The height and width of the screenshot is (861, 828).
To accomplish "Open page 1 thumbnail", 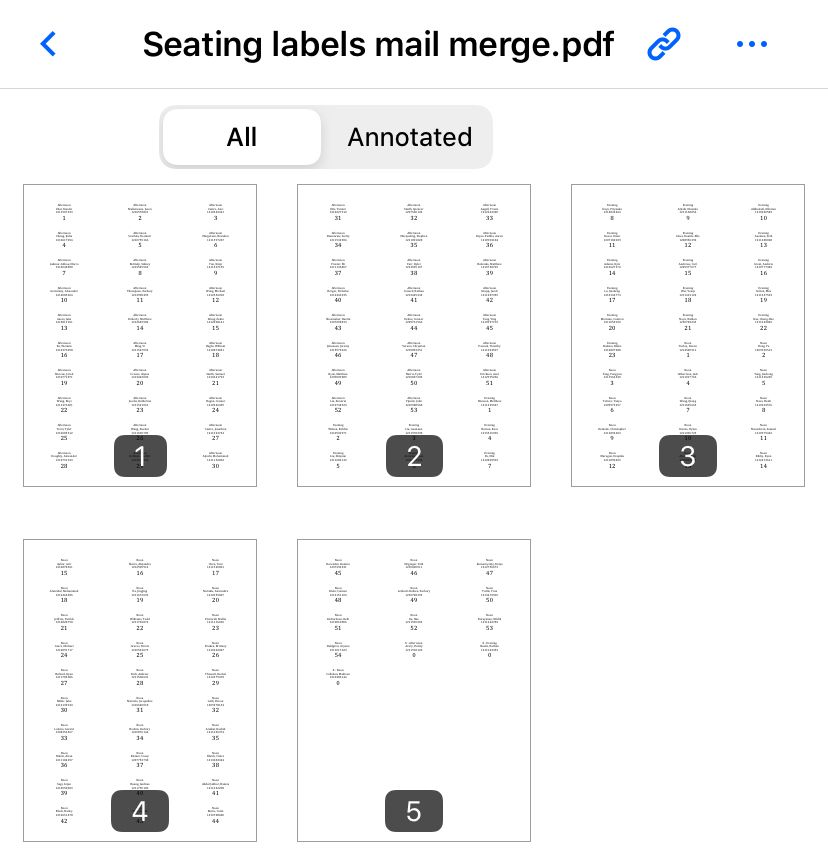I will point(140,335).
